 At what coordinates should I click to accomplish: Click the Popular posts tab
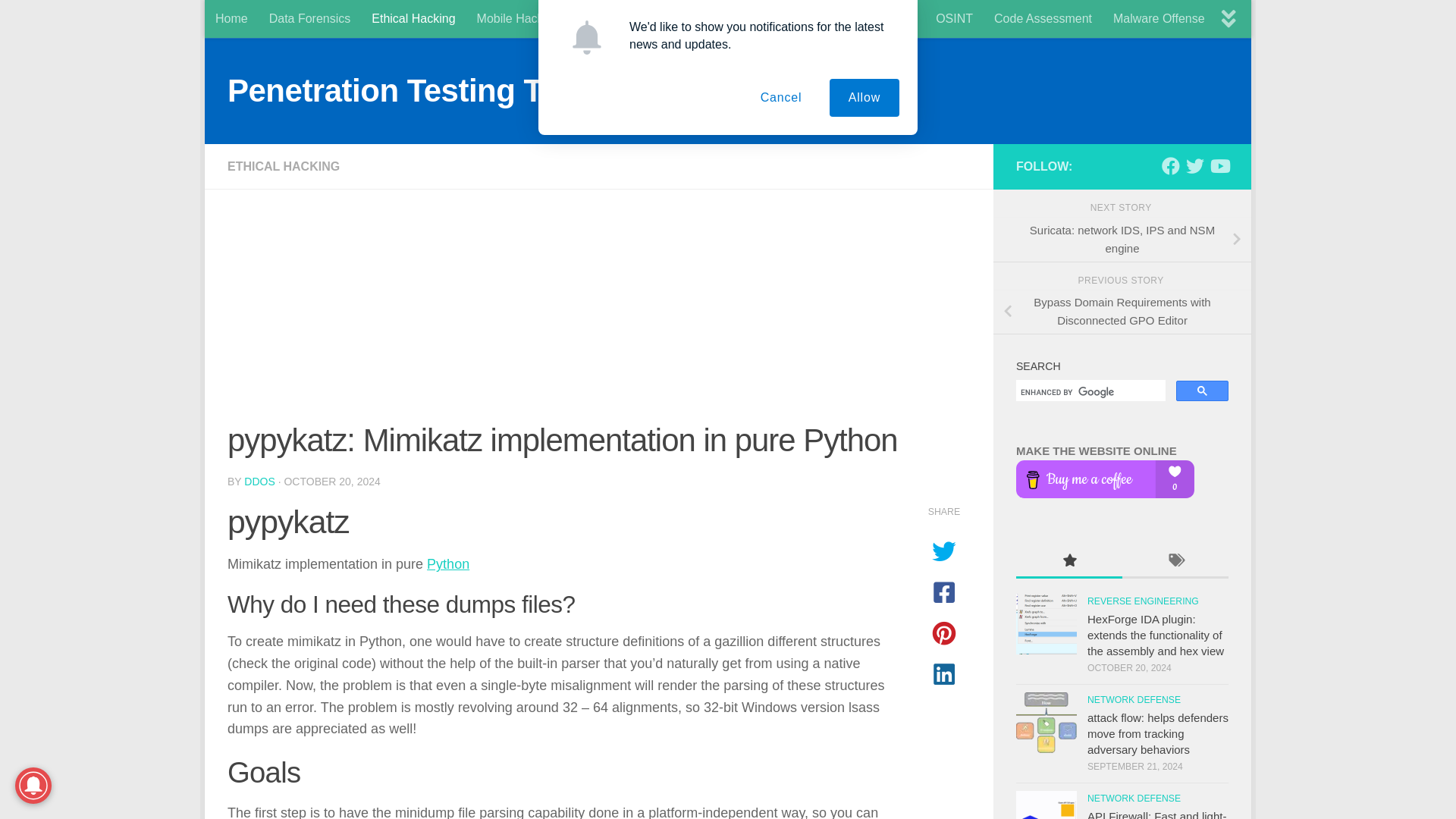coord(1069,561)
